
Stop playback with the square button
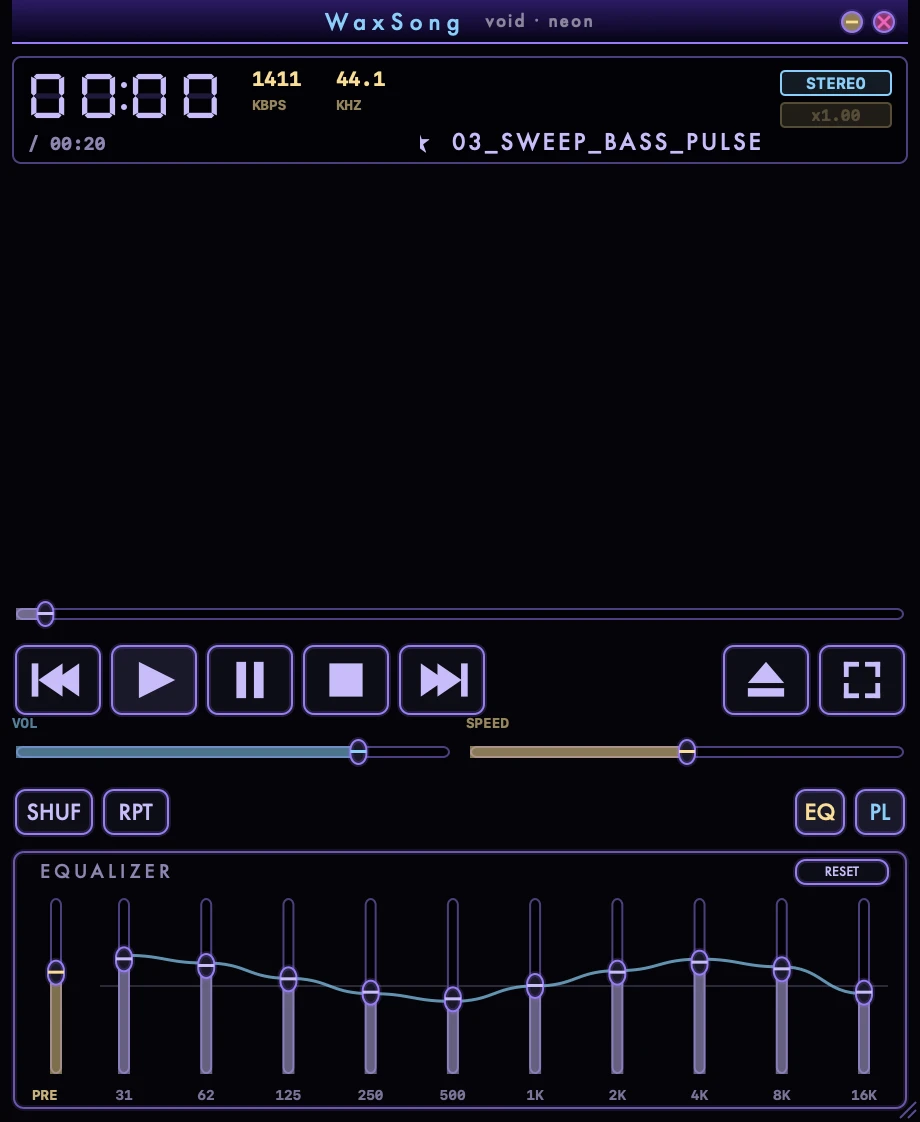click(x=346, y=680)
